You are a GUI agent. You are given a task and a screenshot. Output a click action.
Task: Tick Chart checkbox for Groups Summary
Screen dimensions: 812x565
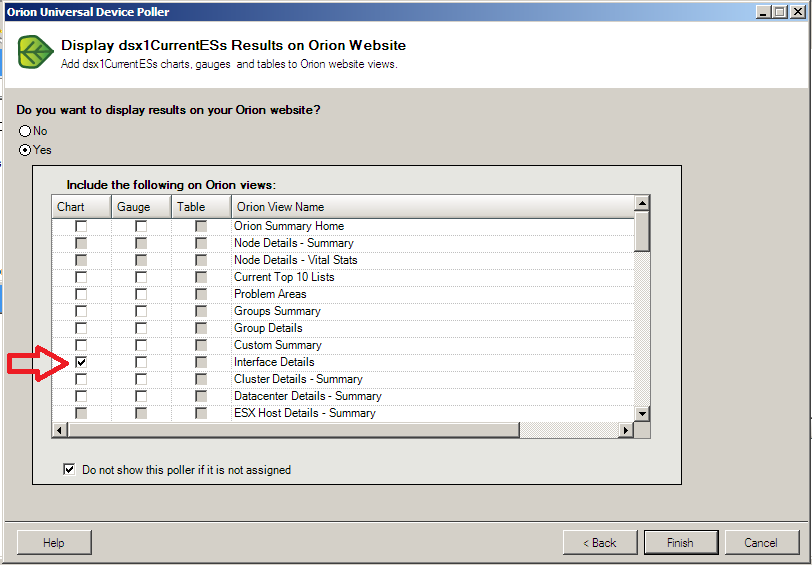pyautogui.click(x=81, y=311)
